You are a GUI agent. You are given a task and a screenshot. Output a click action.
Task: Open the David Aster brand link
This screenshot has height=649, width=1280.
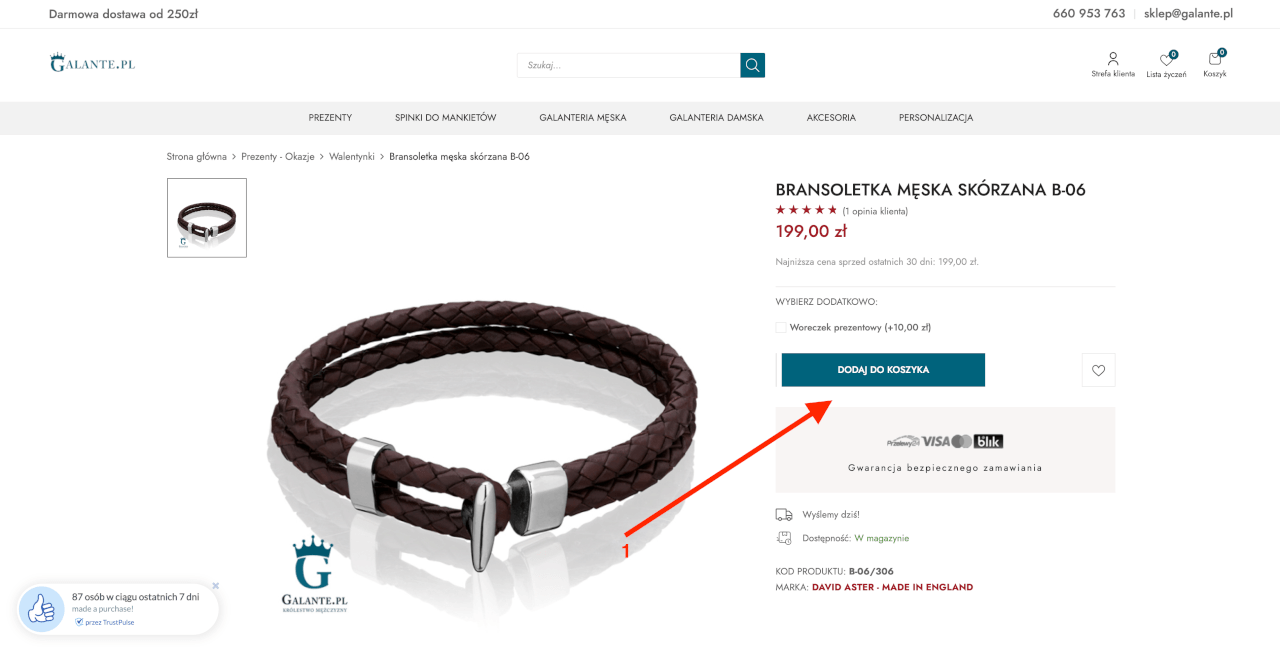tap(892, 587)
